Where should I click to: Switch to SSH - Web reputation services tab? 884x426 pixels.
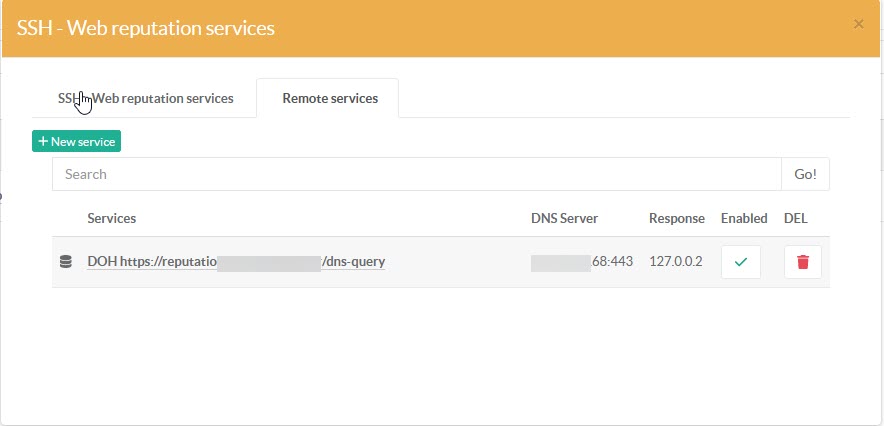pos(146,98)
